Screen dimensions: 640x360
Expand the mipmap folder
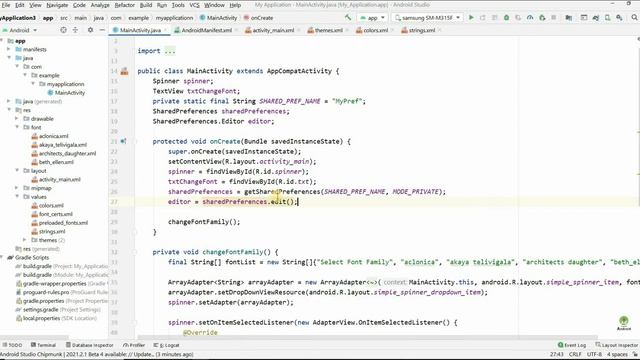pyautogui.click(x=17, y=188)
